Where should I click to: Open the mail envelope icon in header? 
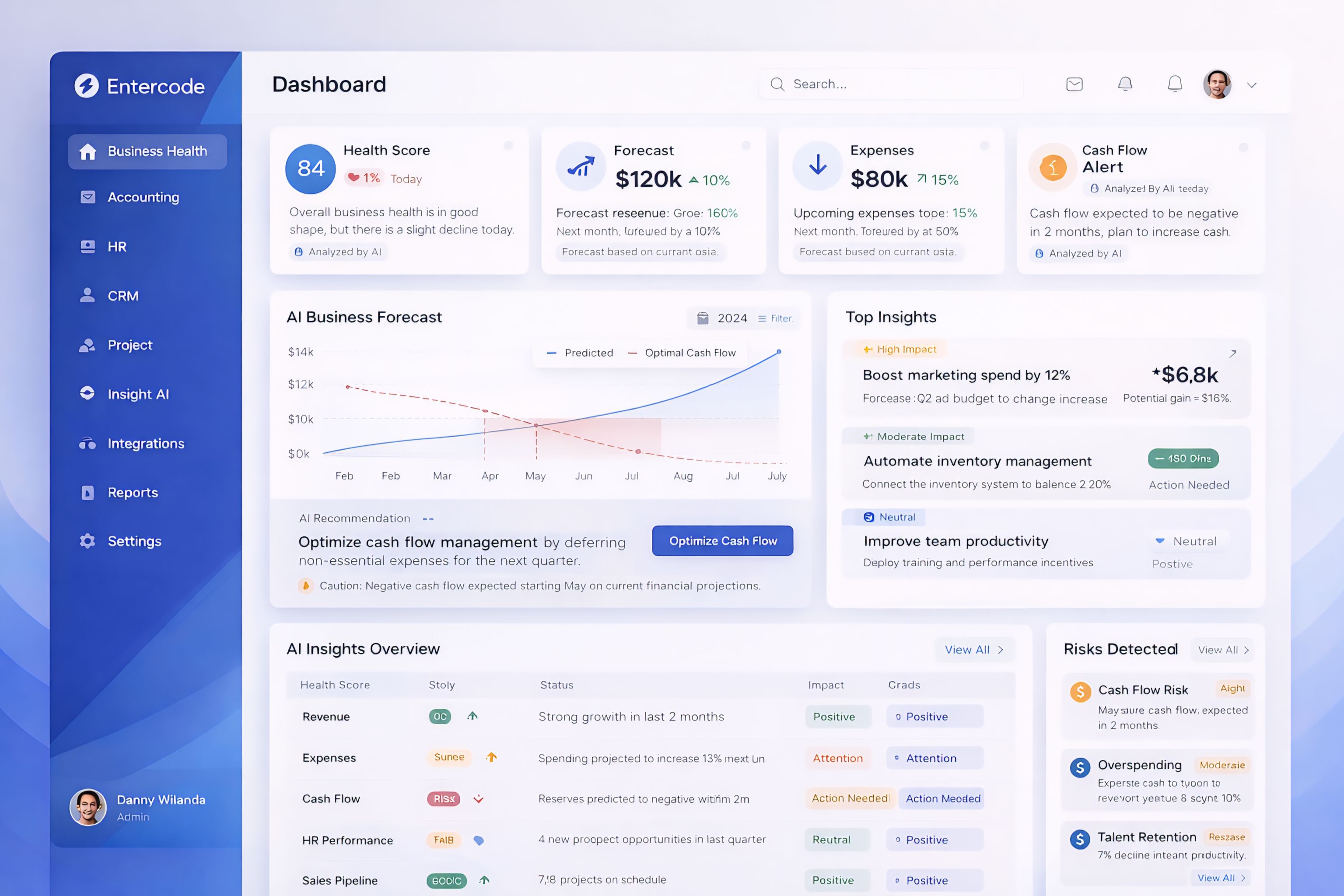click(1074, 84)
